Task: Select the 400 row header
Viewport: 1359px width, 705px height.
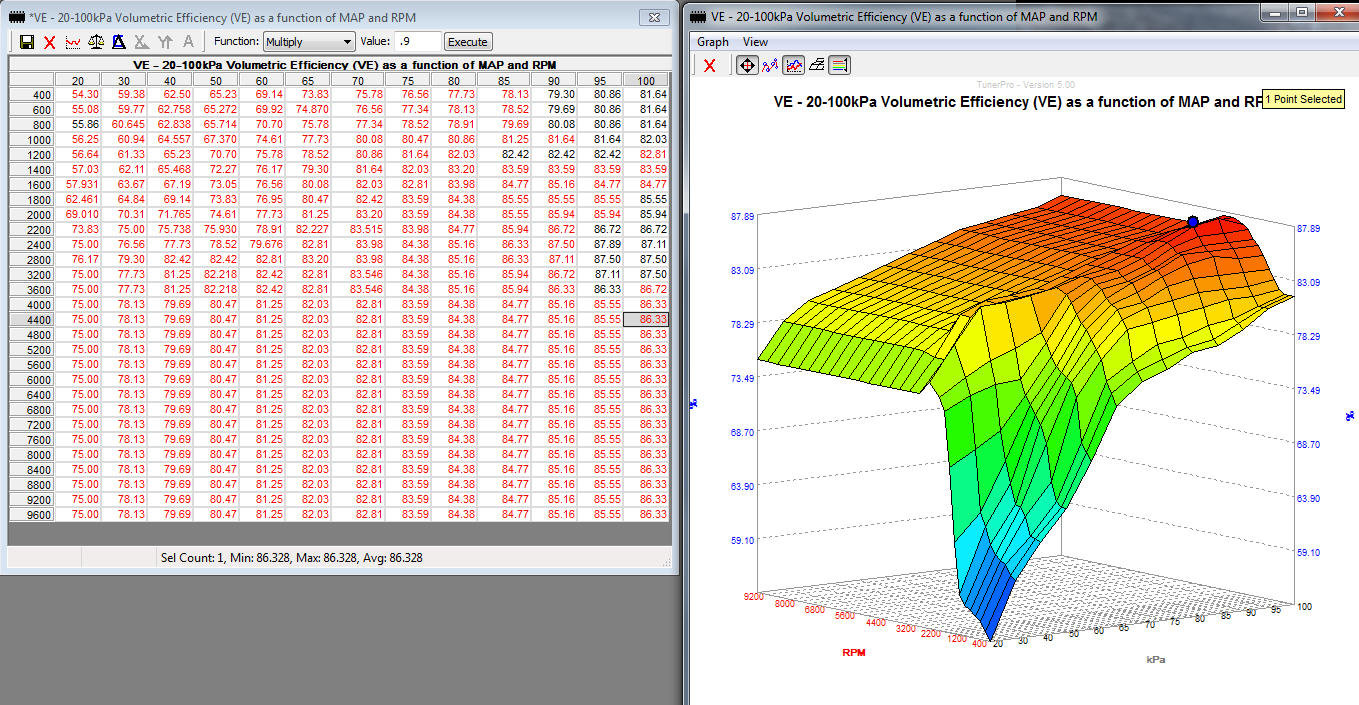Action: coord(32,94)
